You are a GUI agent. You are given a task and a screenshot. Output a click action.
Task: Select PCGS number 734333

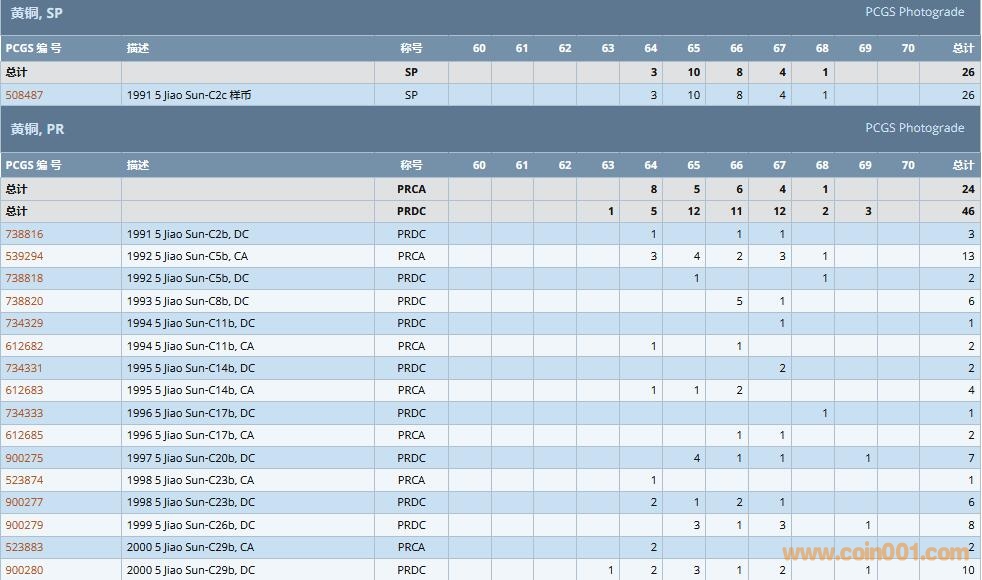click(x=25, y=413)
